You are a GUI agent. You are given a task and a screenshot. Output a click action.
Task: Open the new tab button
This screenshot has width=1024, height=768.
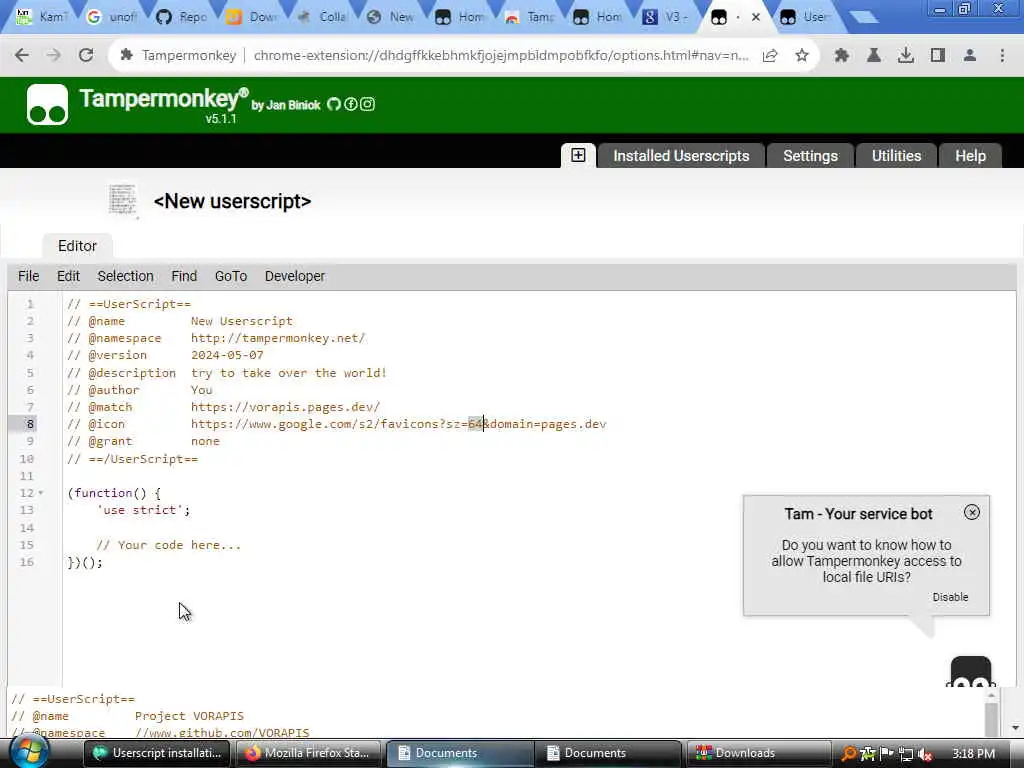click(x=864, y=17)
